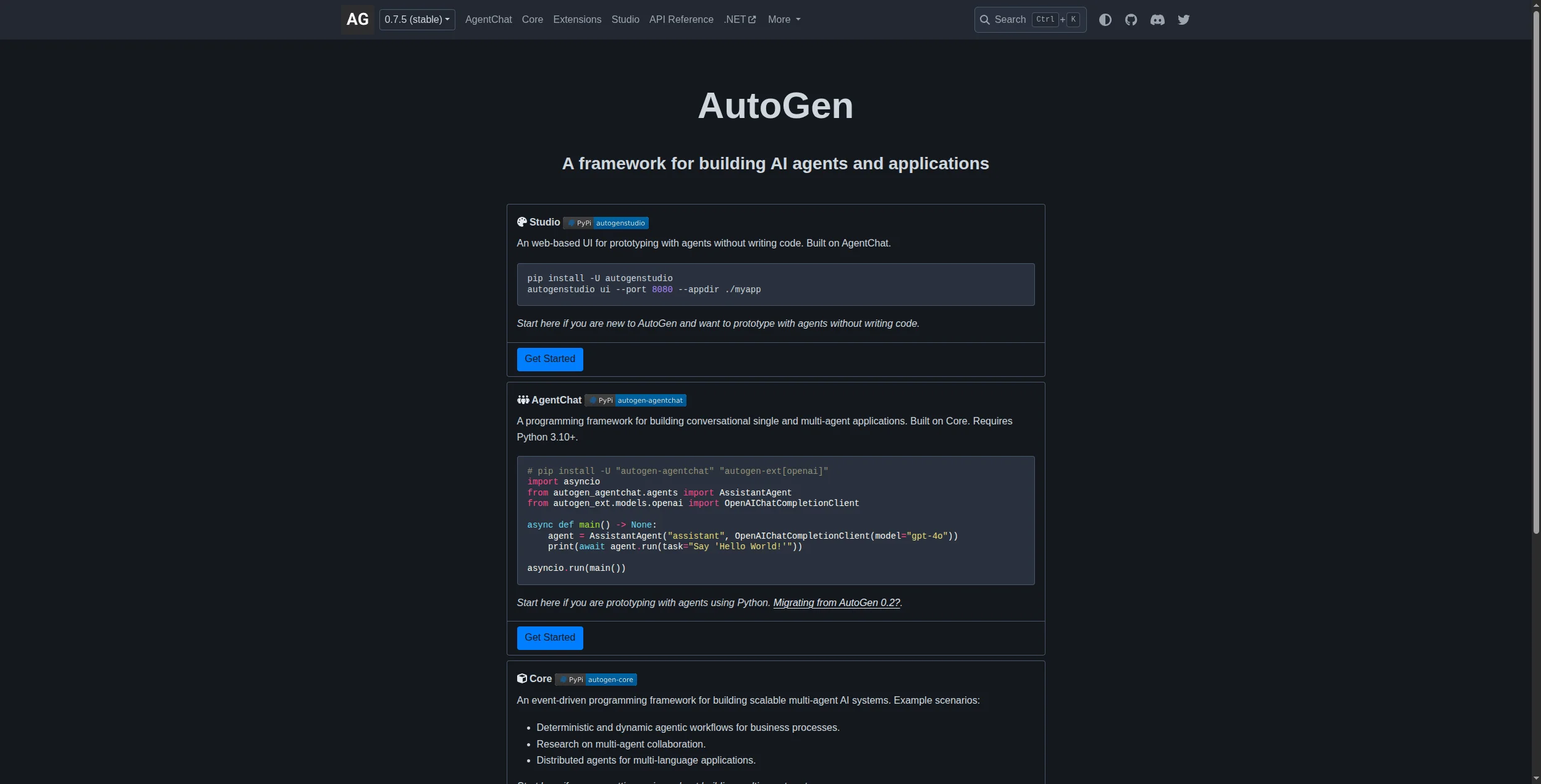Click the page vertical scrollbar thumb
This screenshot has height=784, width=1541.
1536,272
